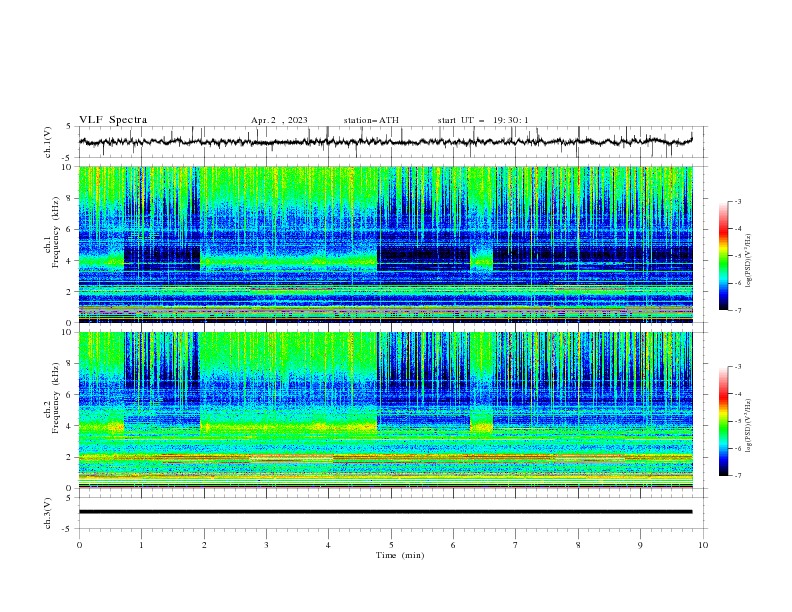The width and height of the screenshot is (792, 612).
Task: Click the '6' tick on the time axis
Action: (x=453, y=545)
